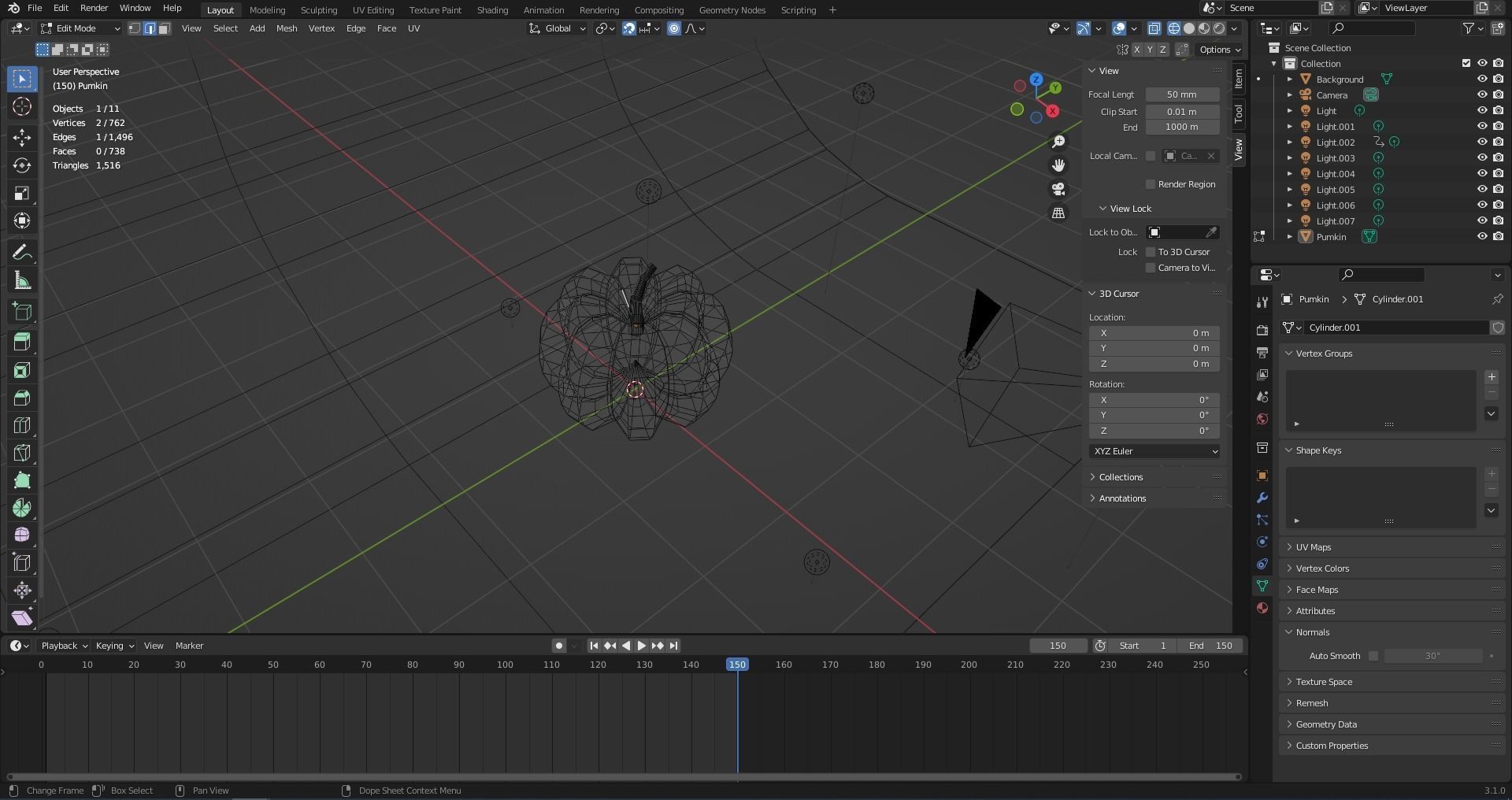Open the File menu

tap(35, 8)
